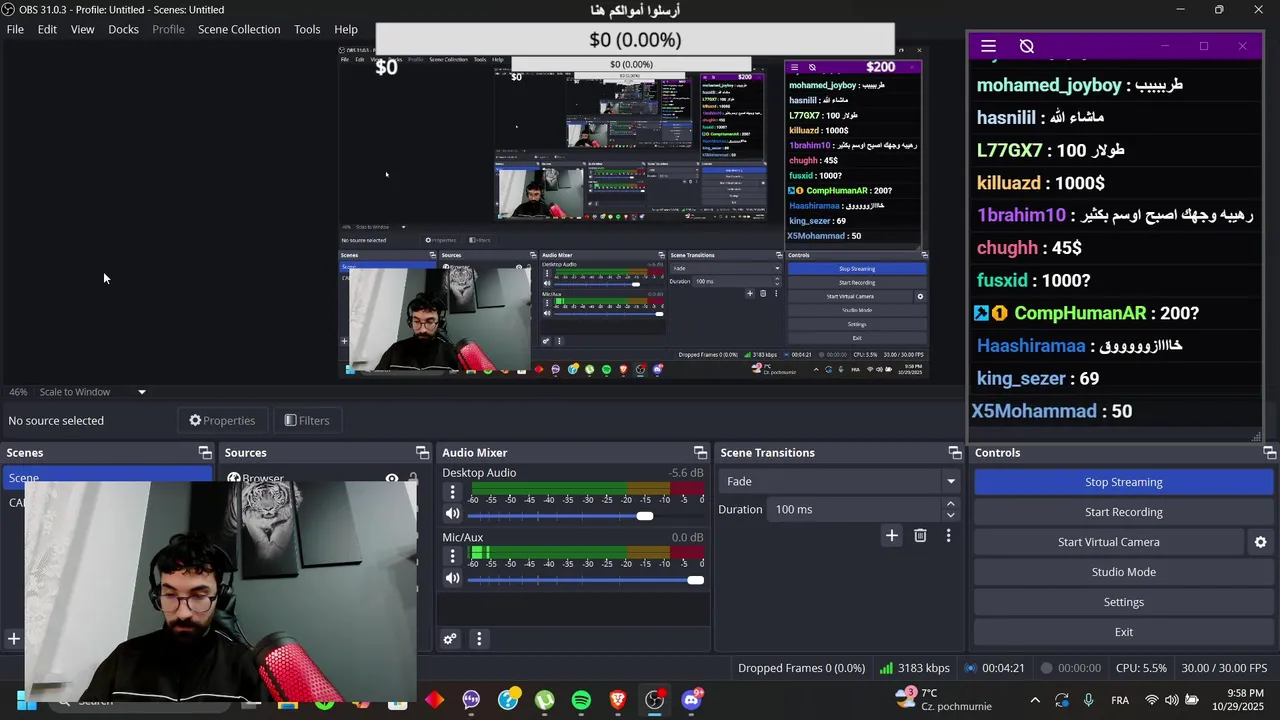Open the Help menu
Image resolution: width=1280 pixels, height=720 pixels.
click(x=346, y=29)
